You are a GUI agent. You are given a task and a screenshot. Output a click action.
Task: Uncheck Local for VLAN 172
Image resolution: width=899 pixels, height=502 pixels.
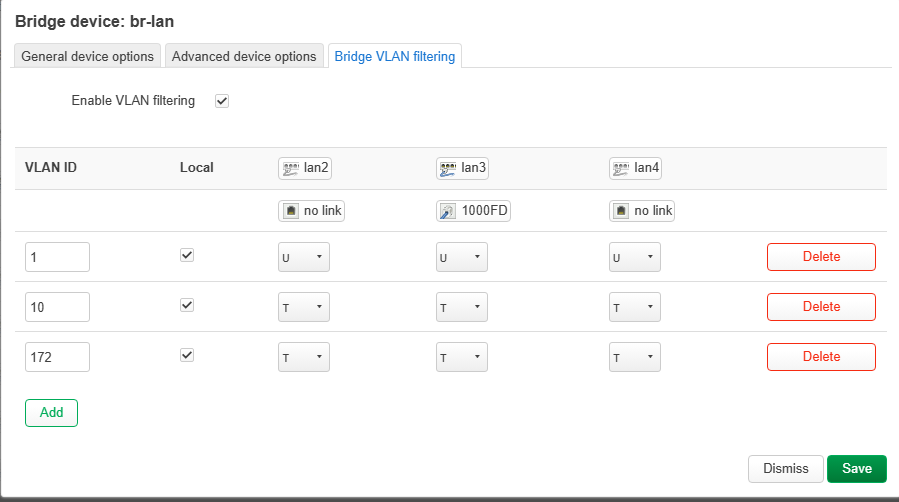[187, 355]
